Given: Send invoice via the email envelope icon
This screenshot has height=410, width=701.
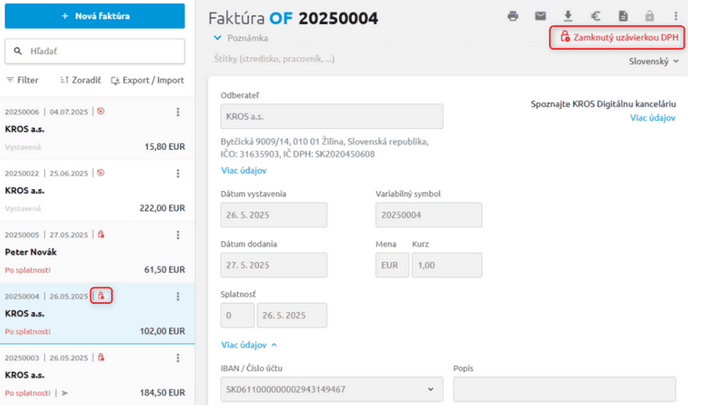Looking at the screenshot, I should pos(540,16).
